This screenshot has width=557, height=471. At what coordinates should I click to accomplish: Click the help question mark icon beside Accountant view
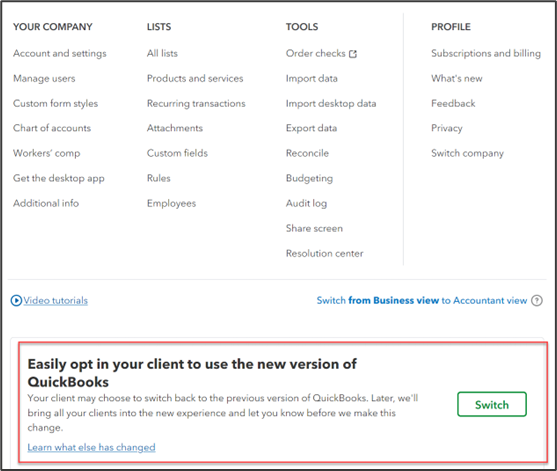pyautogui.click(x=537, y=301)
